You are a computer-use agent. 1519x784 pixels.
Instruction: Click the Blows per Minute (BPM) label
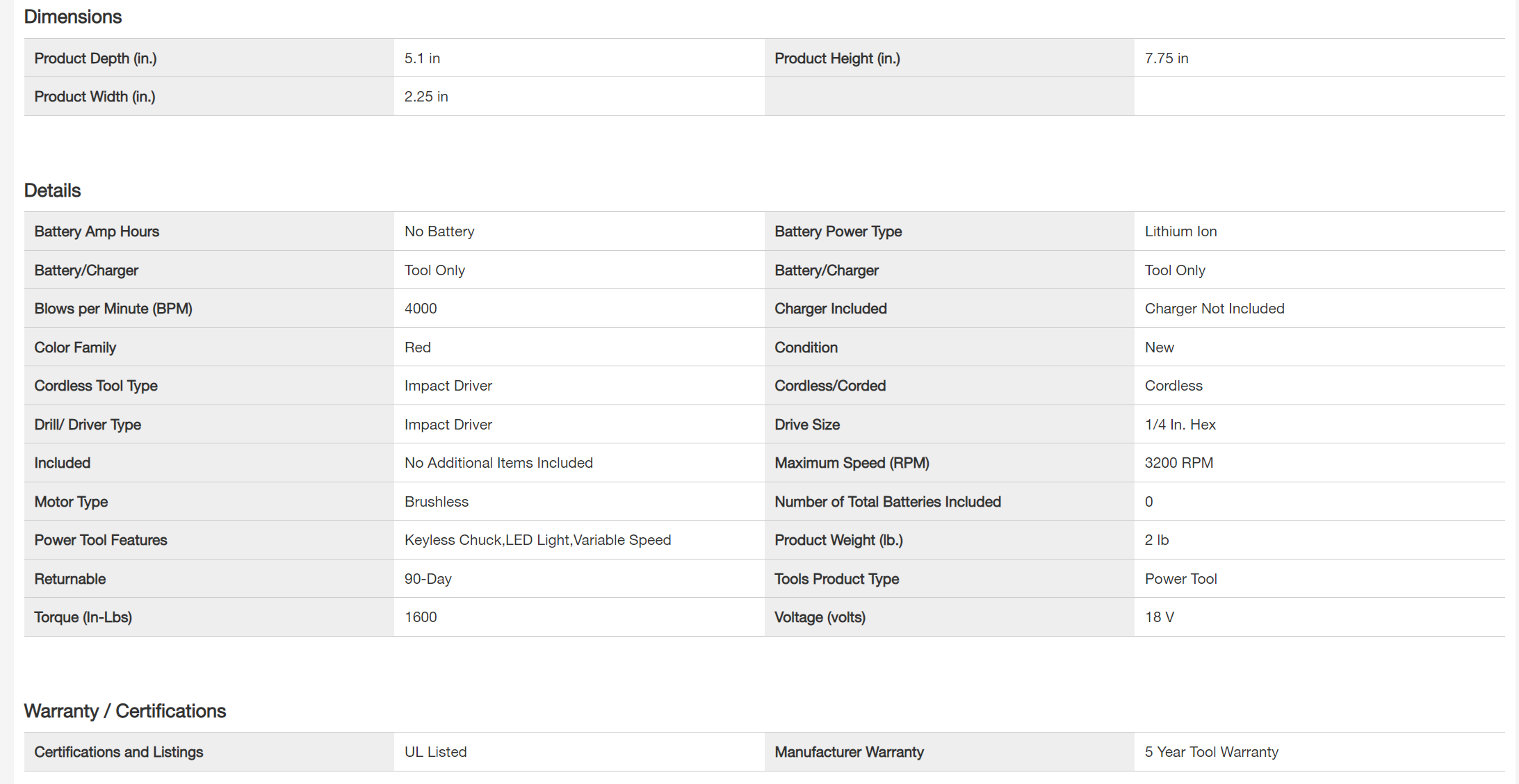pyautogui.click(x=113, y=309)
